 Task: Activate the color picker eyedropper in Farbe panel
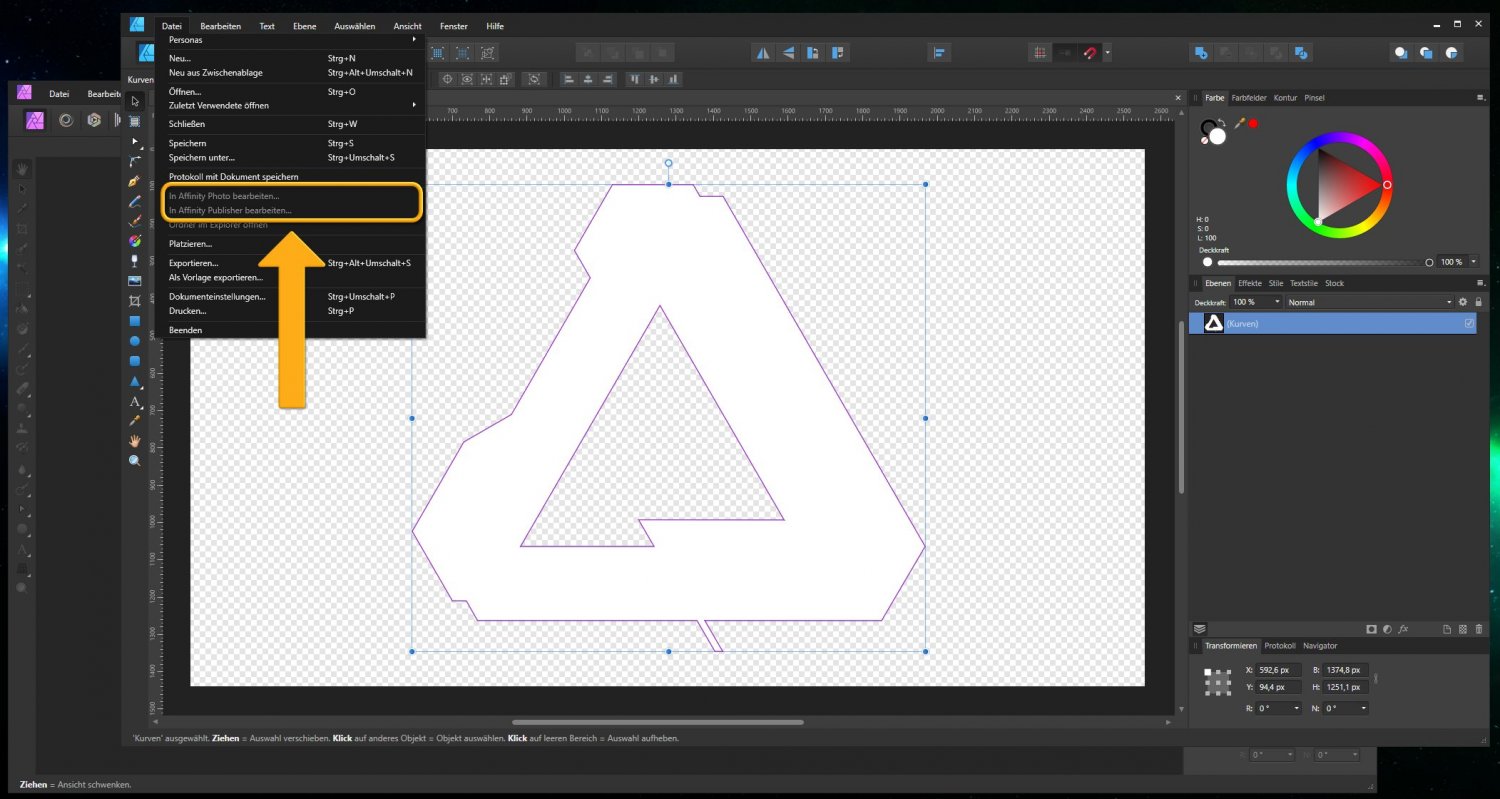pos(1240,123)
